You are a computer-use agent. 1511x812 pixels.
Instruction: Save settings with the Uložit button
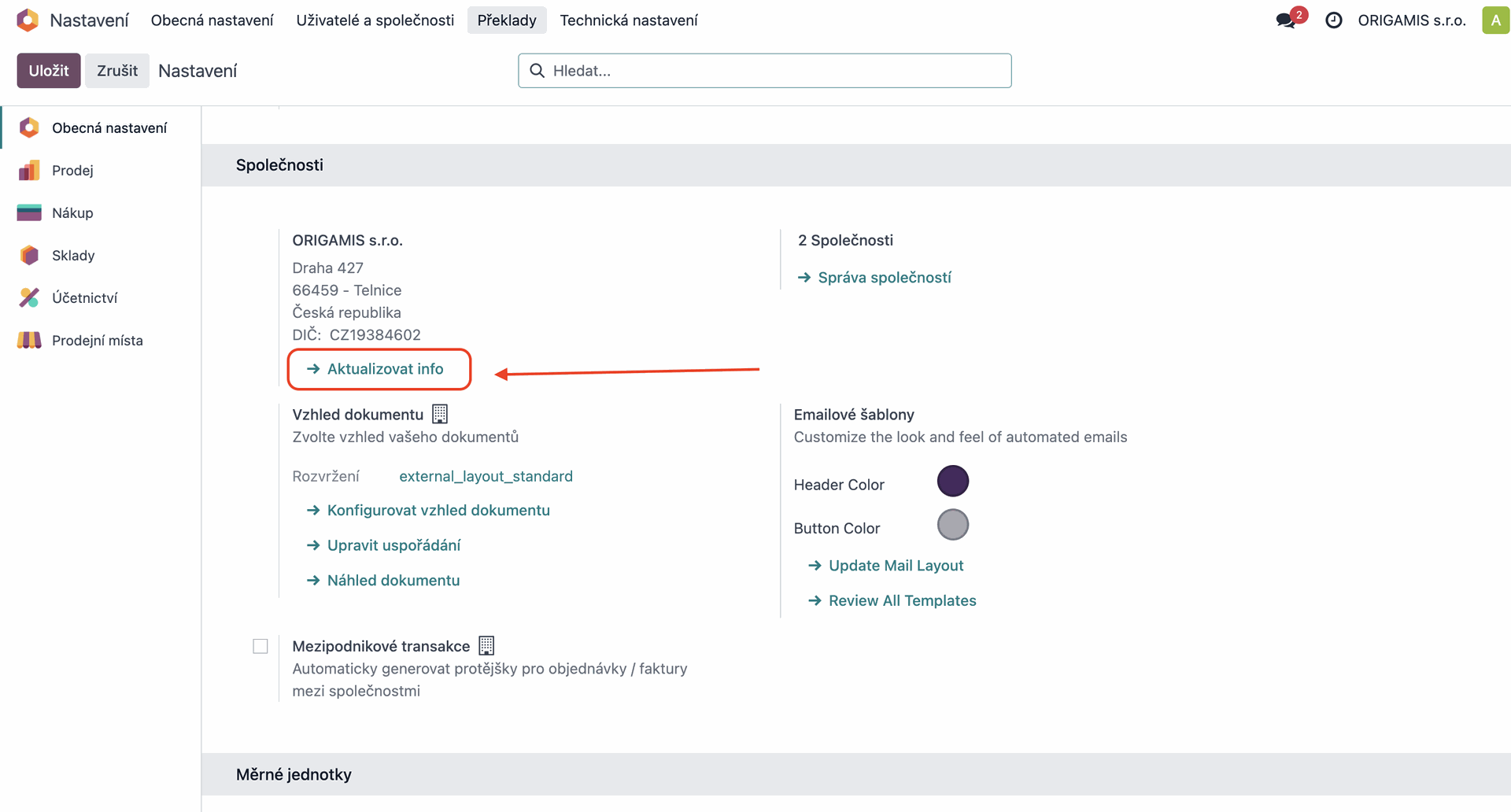(x=49, y=71)
